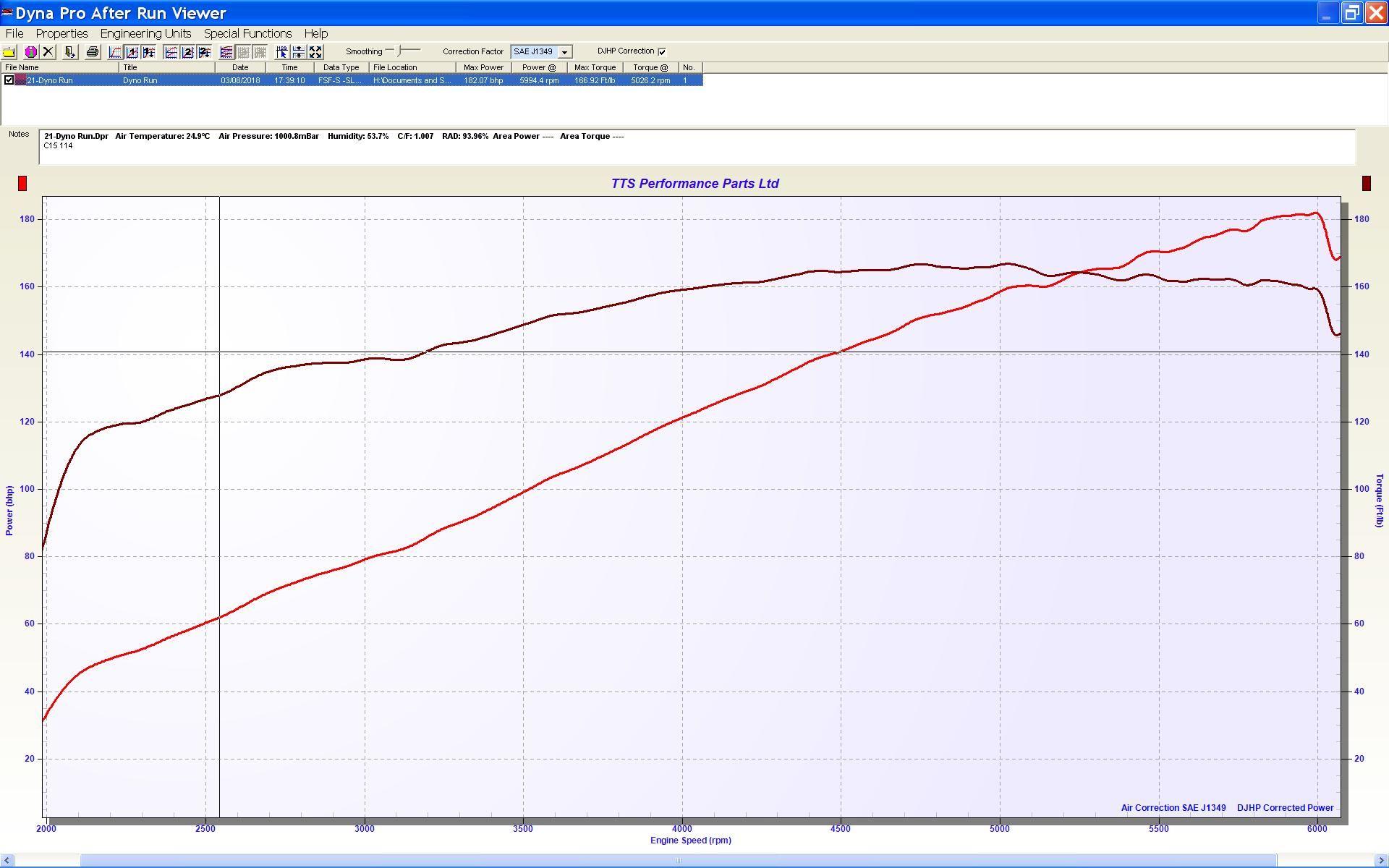The height and width of the screenshot is (868, 1389).
Task: Sort by Max Power column header
Action: 483,67
